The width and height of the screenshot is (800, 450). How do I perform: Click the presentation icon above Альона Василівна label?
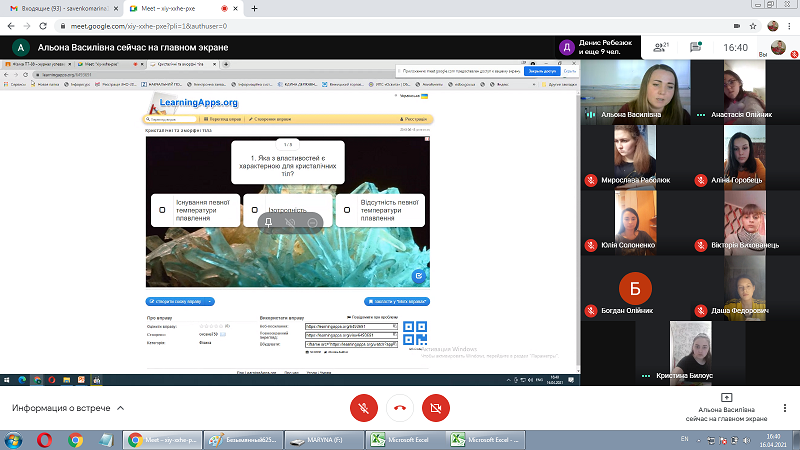(x=727, y=397)
